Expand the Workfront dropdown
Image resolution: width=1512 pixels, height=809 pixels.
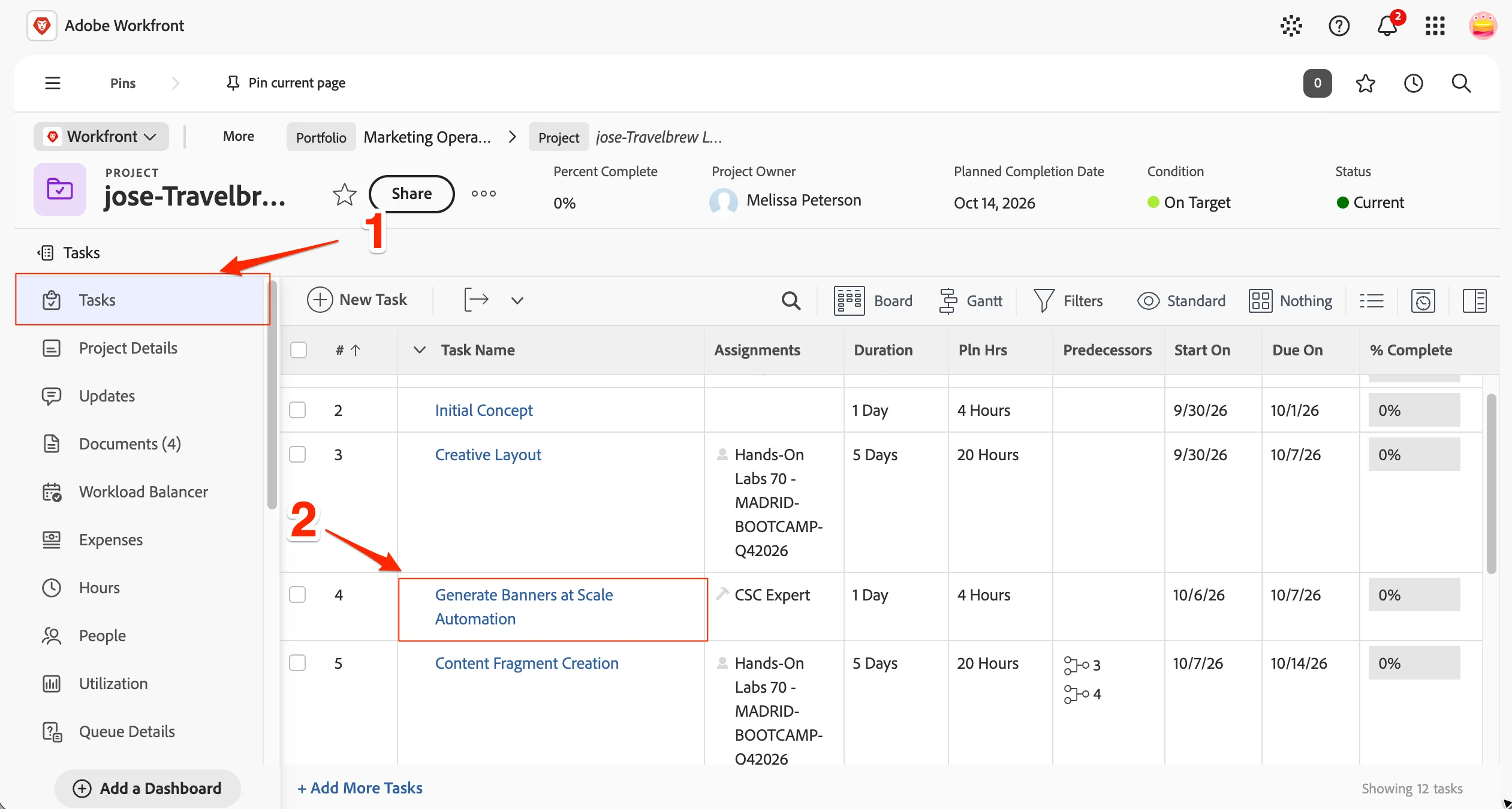(101, 137)
